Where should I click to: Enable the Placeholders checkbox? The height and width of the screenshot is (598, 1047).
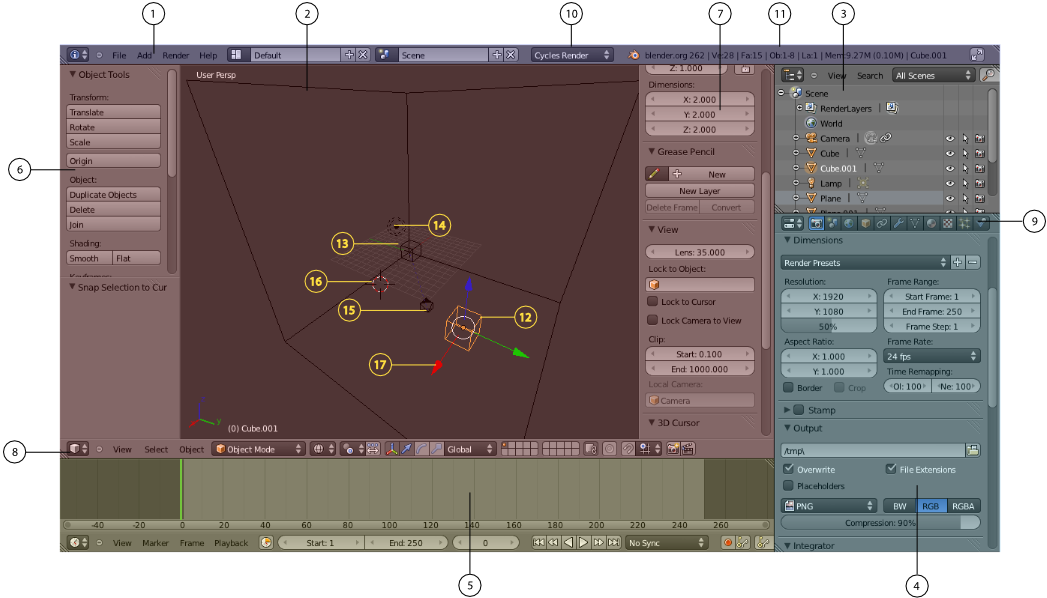[x=789, y=486]
